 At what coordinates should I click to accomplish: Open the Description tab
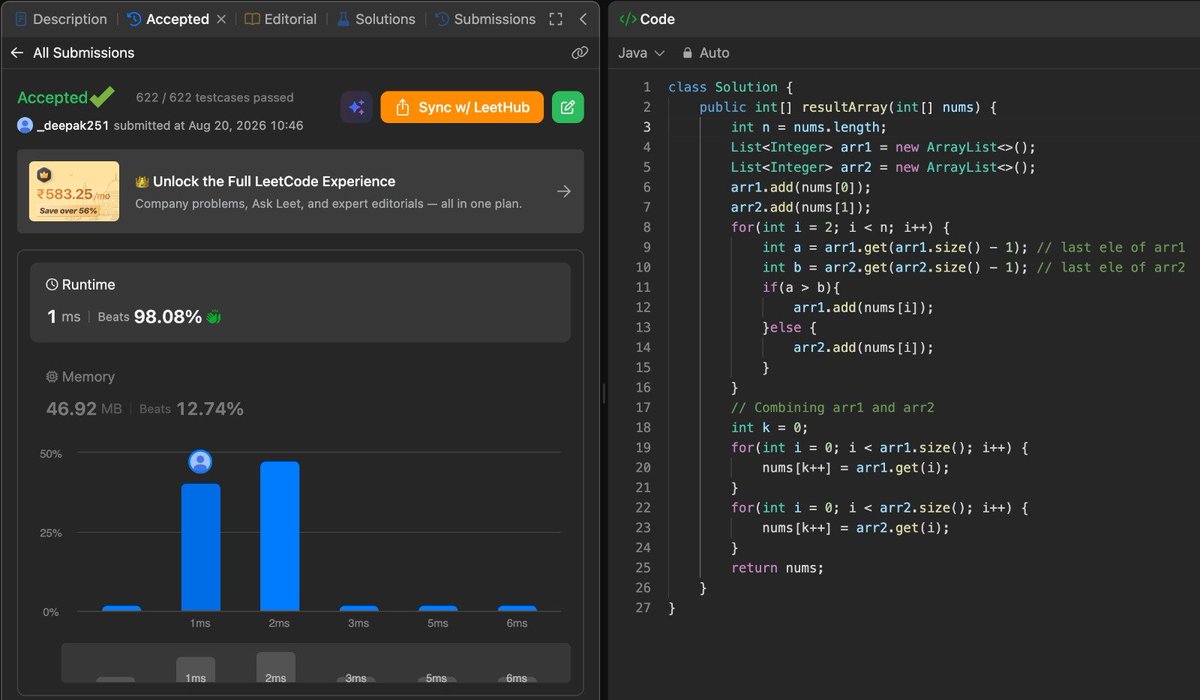pyautogui.click(x=61, y=19)
